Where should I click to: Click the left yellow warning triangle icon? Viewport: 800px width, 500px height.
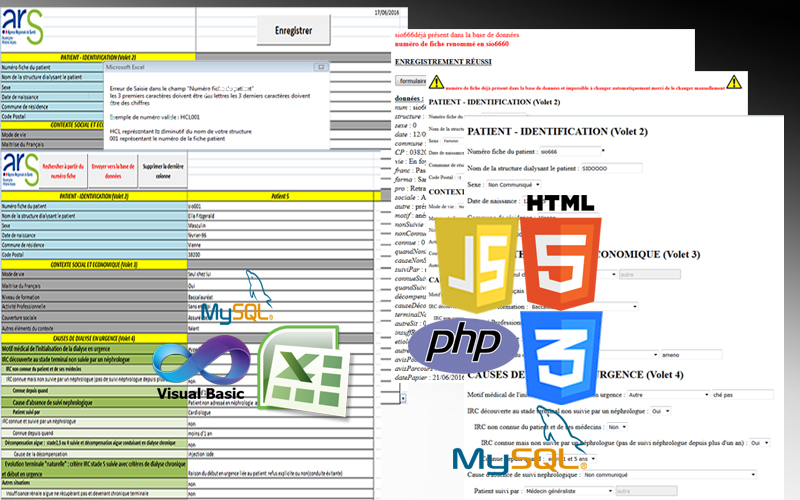436,82
